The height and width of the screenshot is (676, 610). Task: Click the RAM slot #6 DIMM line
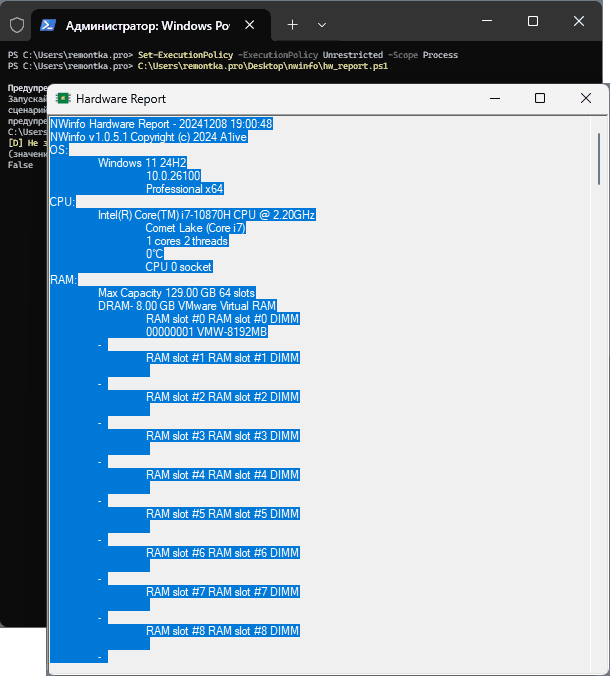(x=222, y=553)
